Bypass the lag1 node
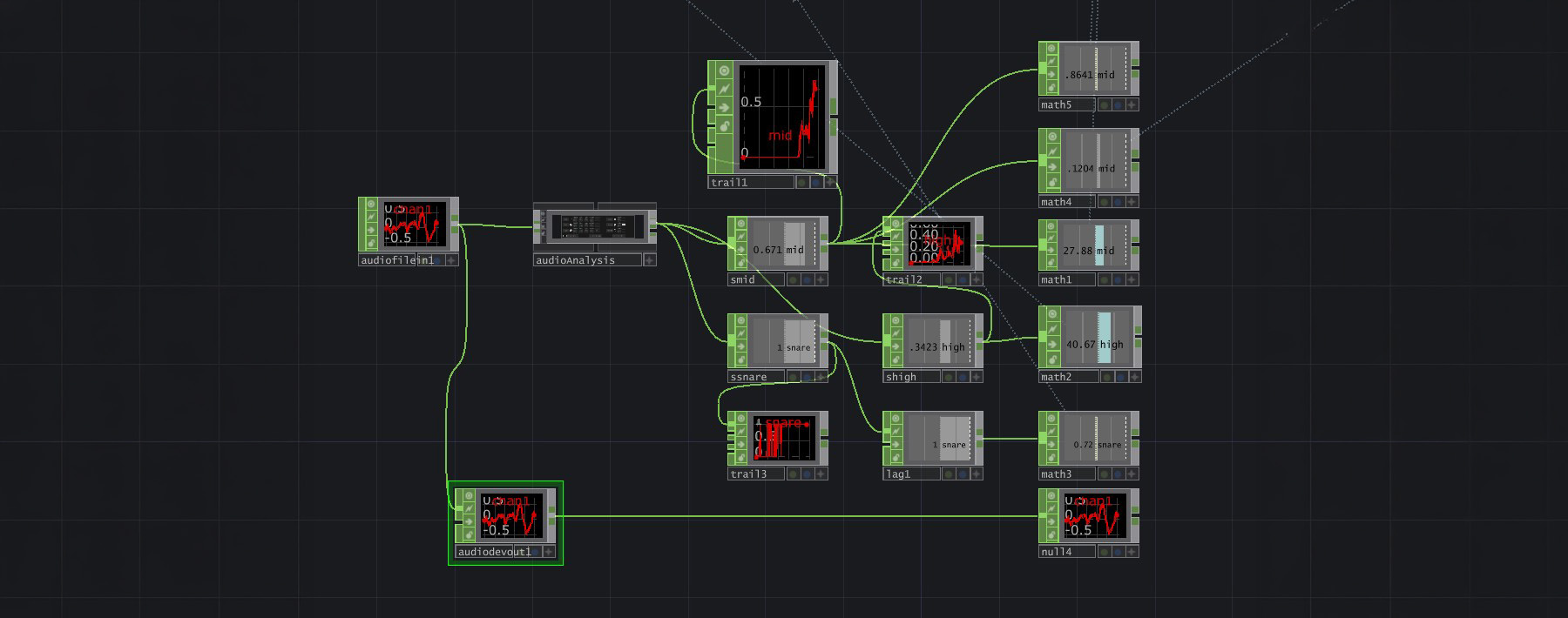 click(896, 444)
